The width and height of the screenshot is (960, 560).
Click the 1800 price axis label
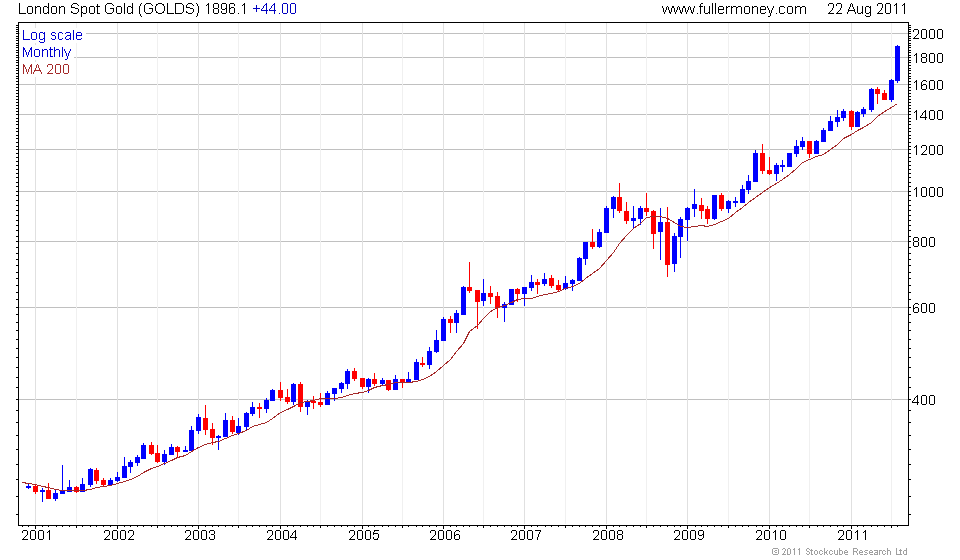[928, 58]
